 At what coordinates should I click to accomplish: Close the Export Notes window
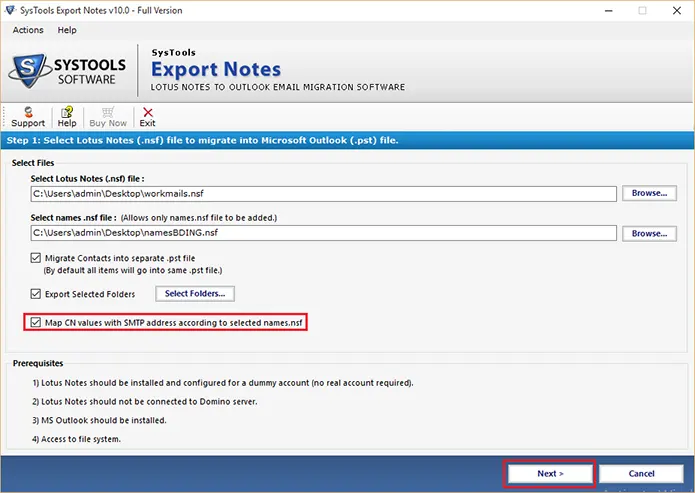click(676, 10)
